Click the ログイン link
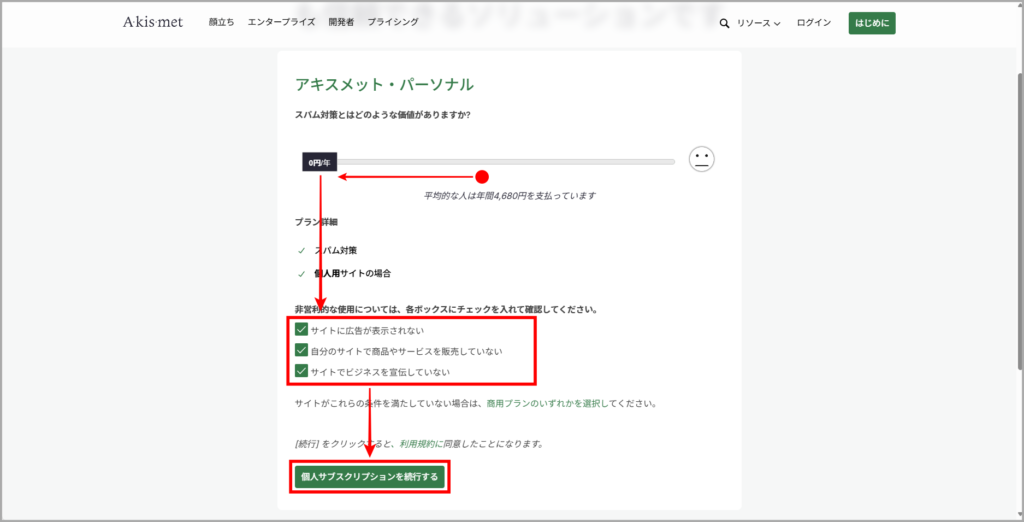Screen dimensions: 1024x522 pyautogui.click(x=813, y=23)
